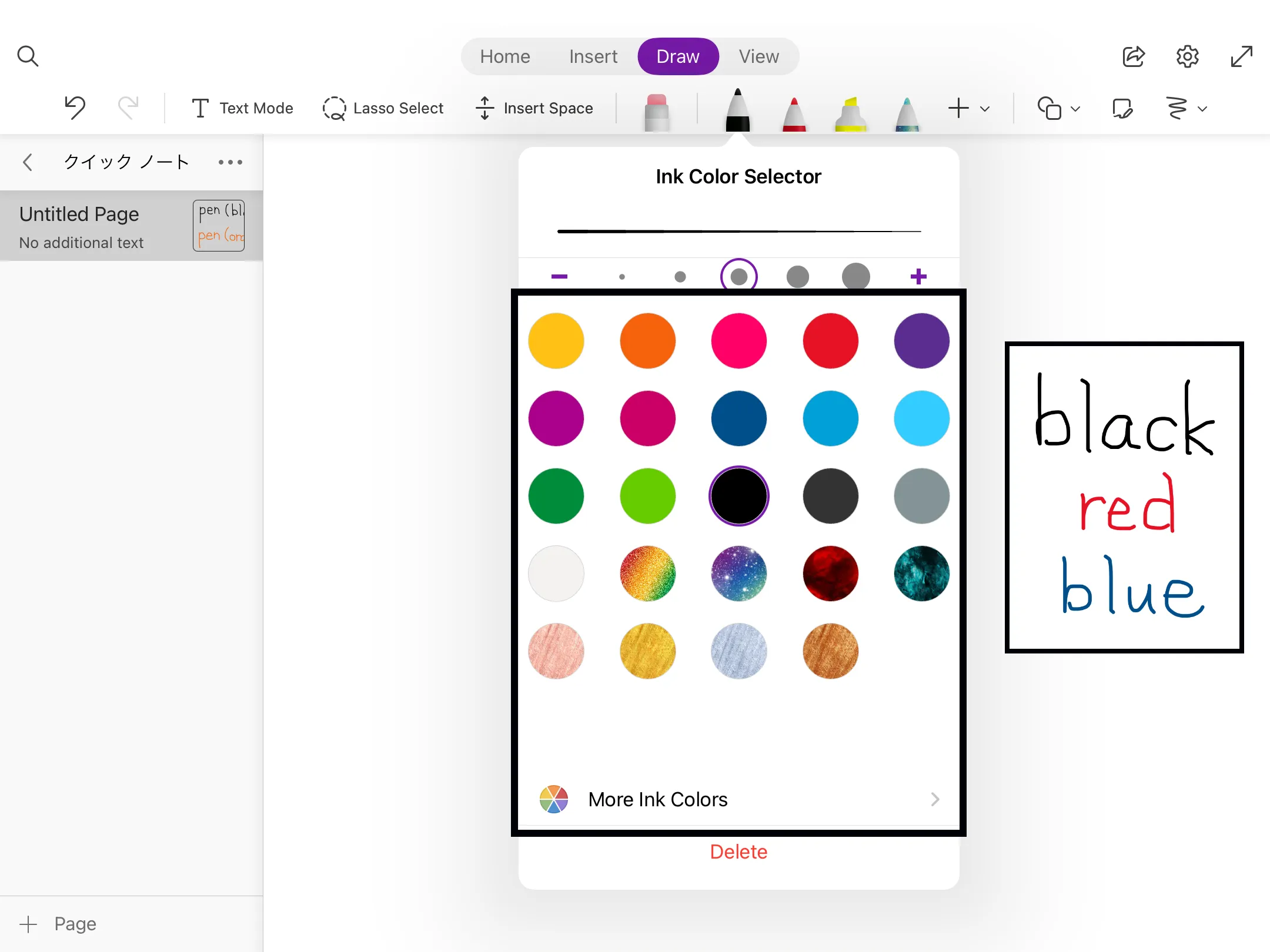Switch to the Insert tab

tap(593, 56)
